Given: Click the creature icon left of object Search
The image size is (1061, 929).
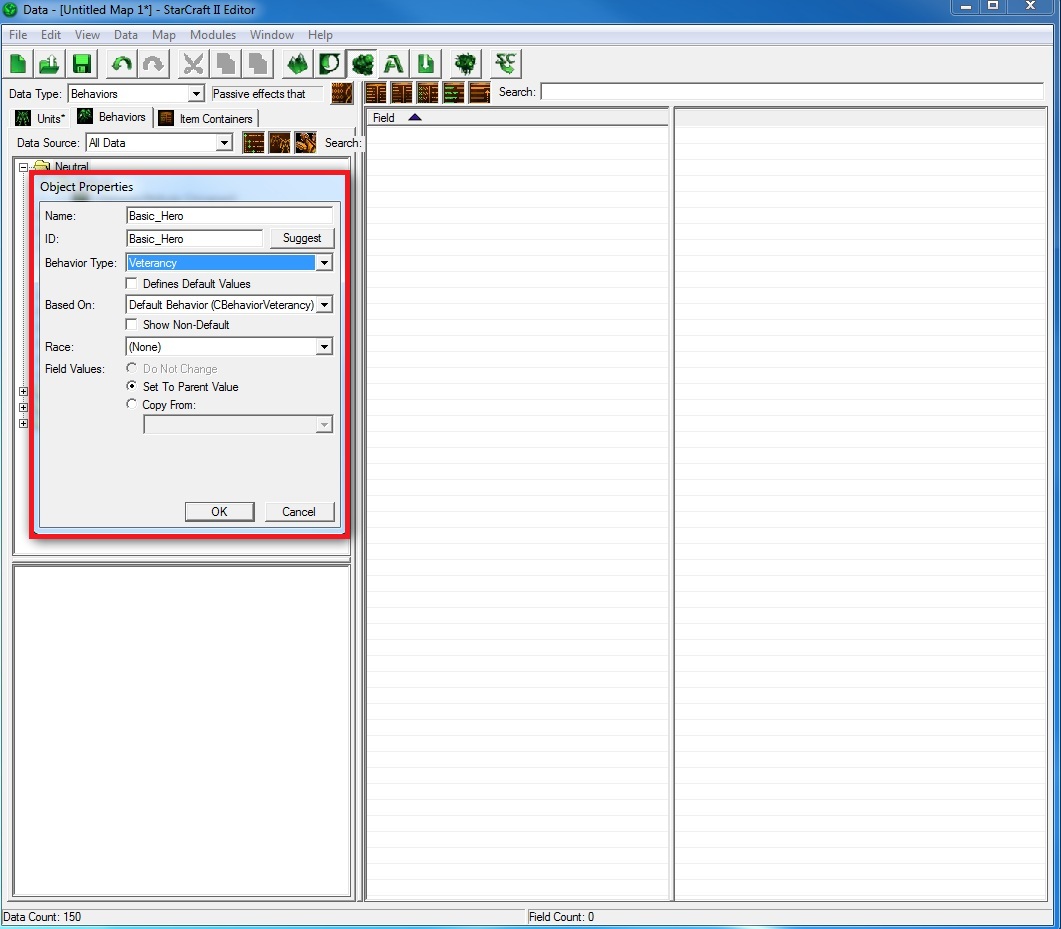Looking at the screenshot, I should coord(305,143).
